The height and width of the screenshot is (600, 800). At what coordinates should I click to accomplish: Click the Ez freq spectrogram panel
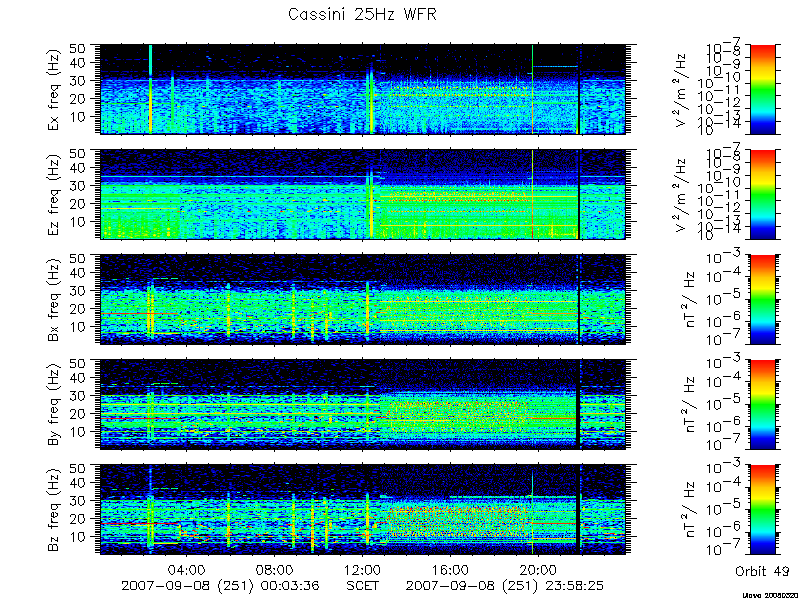(x=362, y=194)
